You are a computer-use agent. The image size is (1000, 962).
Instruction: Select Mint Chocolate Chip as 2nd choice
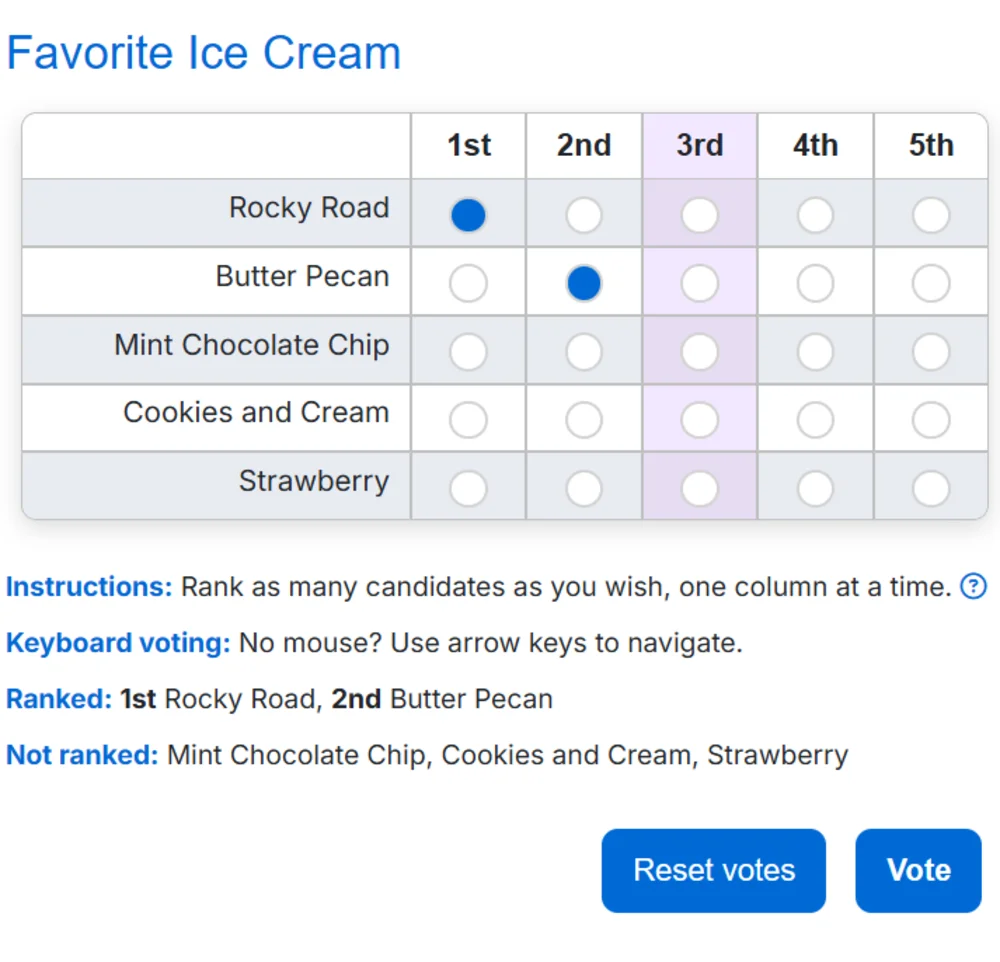pos(583,350)
